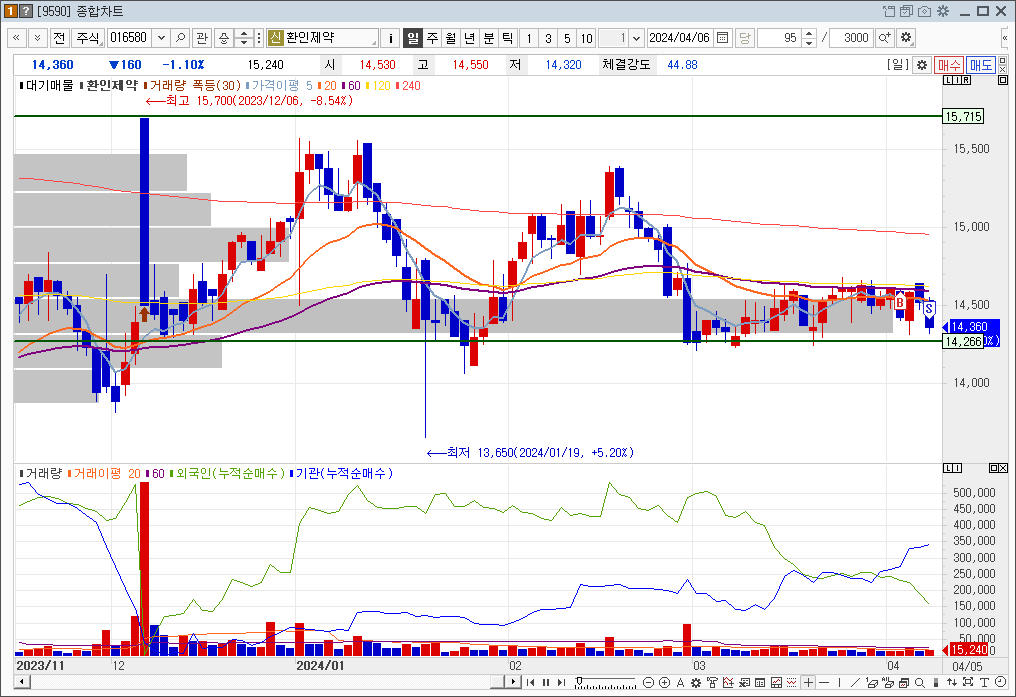1016x697 pixels.
Task: Click the 10 interval preset button
Action: [x=586, y=38]
